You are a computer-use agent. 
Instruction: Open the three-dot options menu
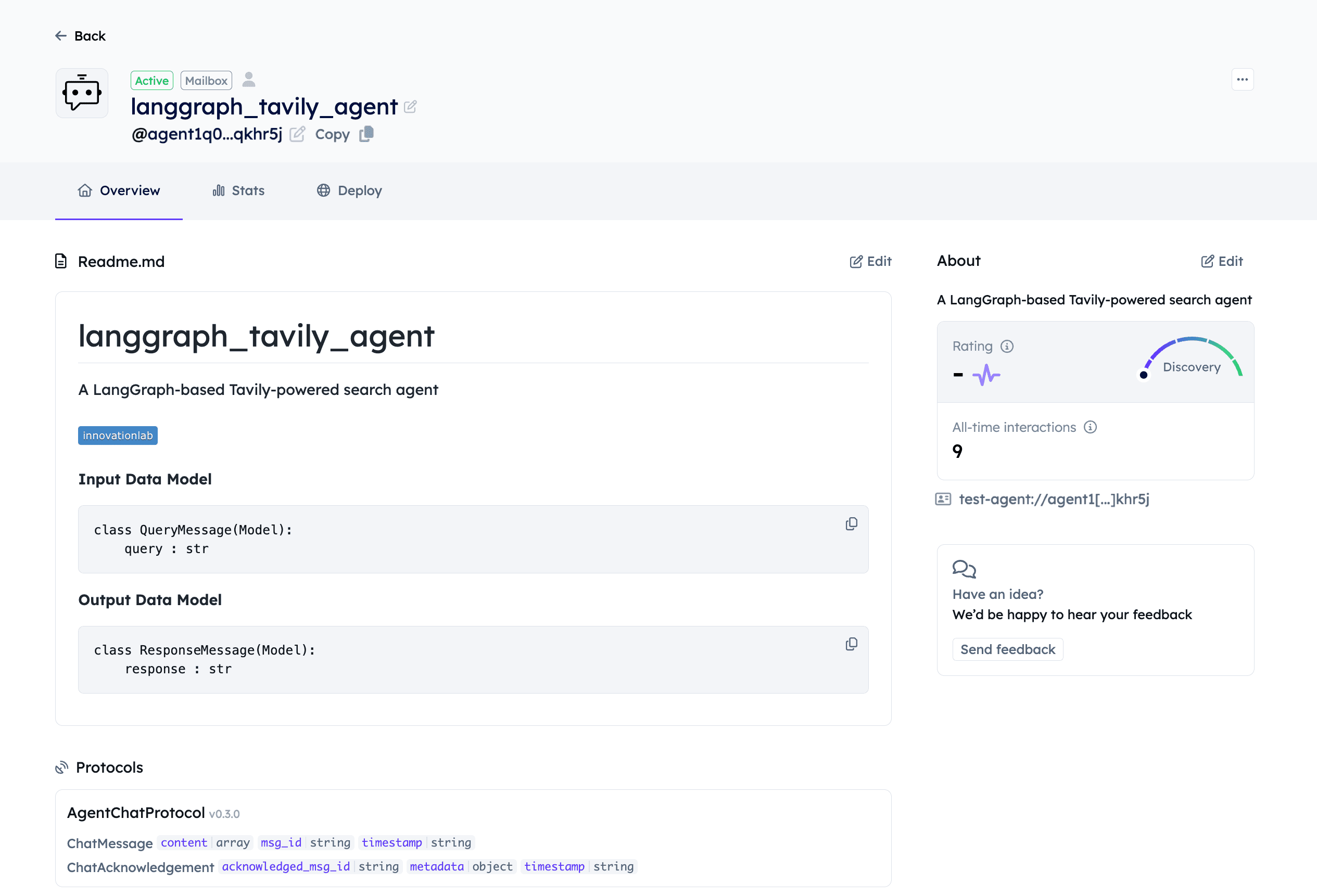pos(1242,79)
